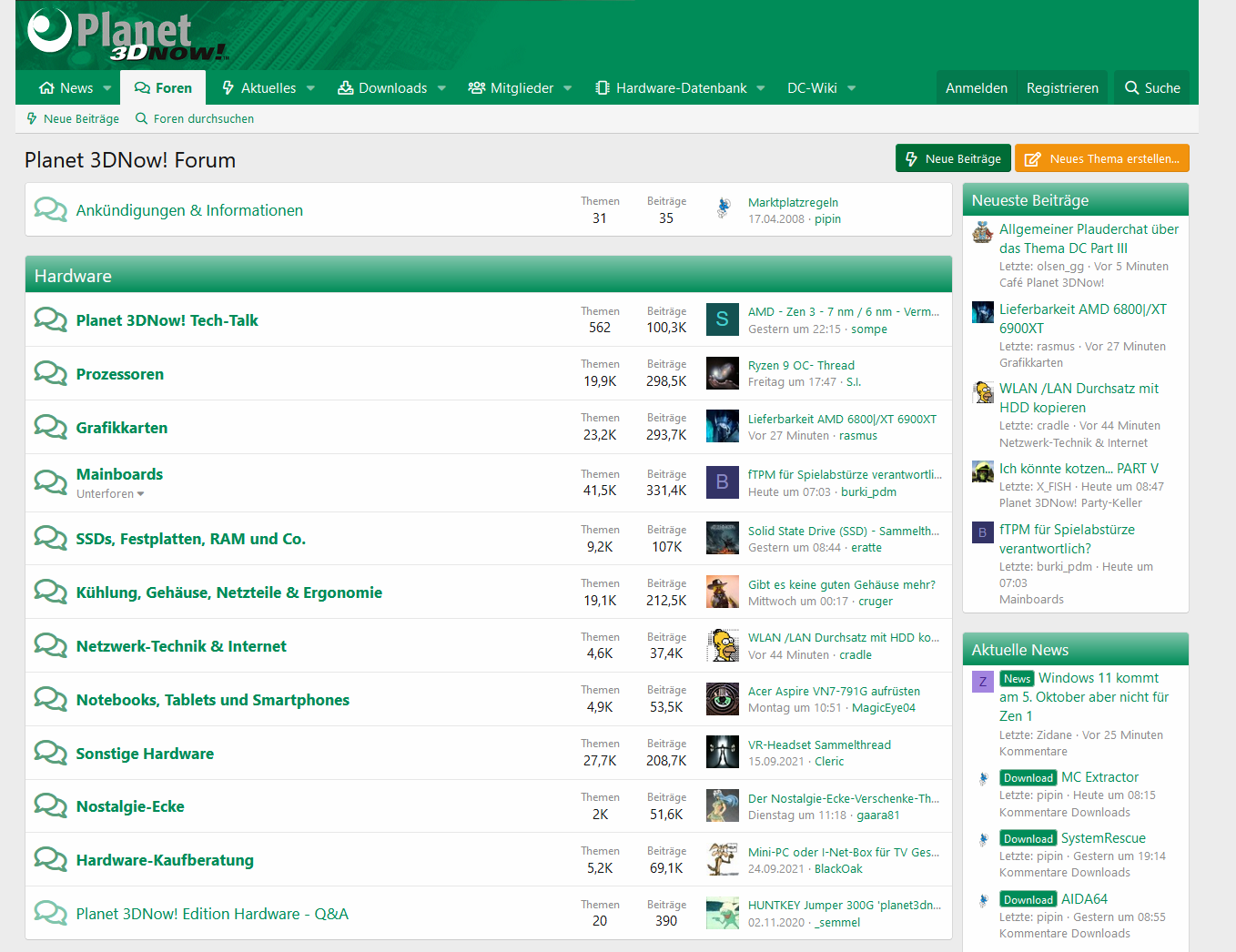Image resolution: width=1236 pixels, height=952 pixels.
Task: Click 'Z' avatar beside Windows 11 news
Action: pos(983,682)
